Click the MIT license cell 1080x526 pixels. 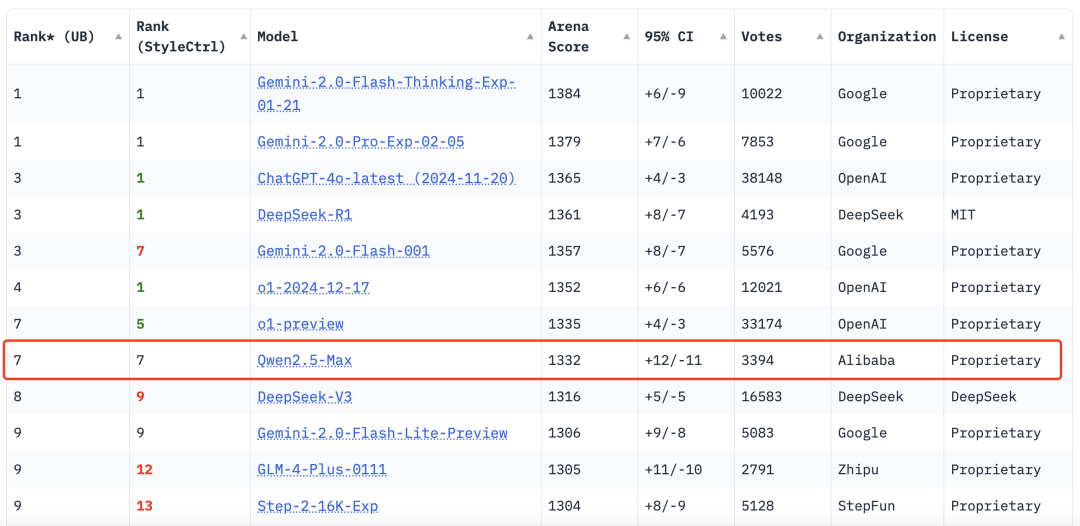pos(963,215)
